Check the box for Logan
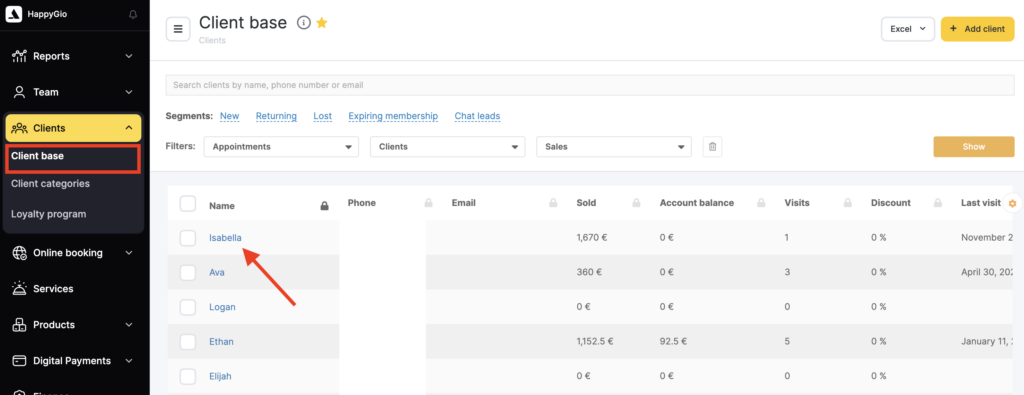The width and height of the screenshot is (1024, 395). click(x=187, y=307)
